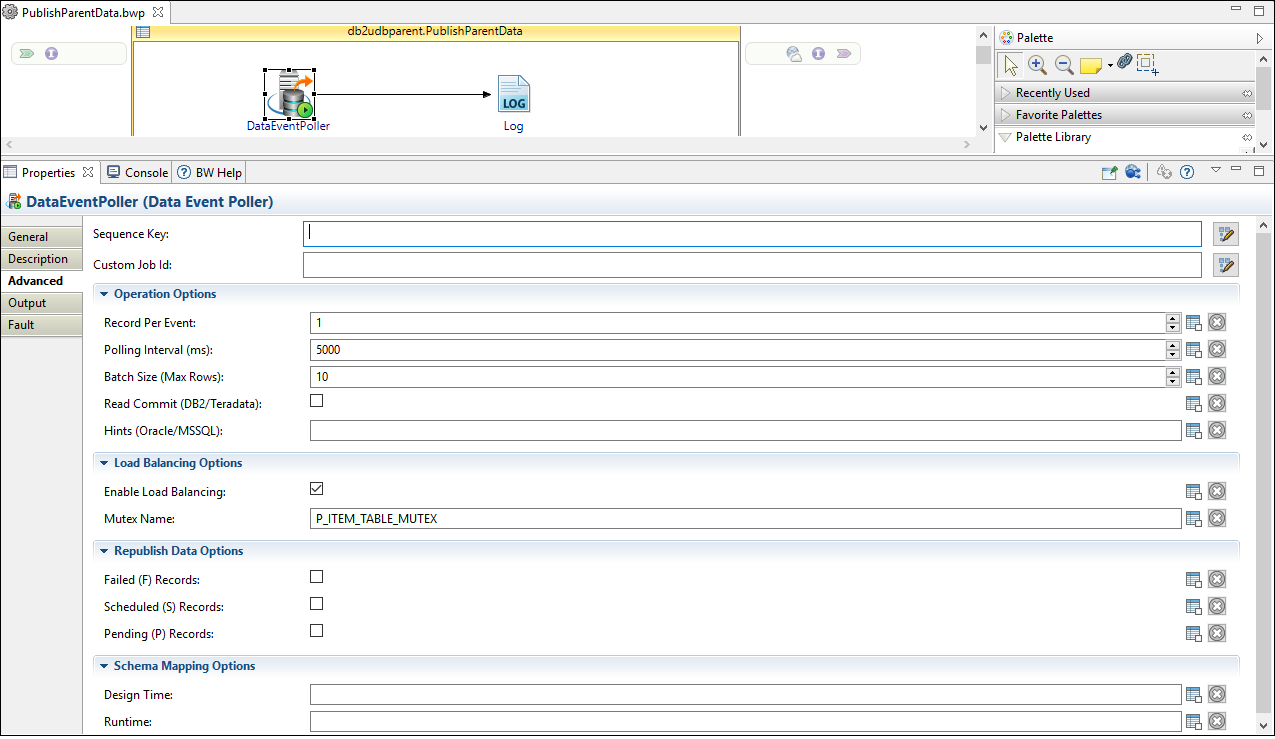Open the Console view tab
The width and height of the screenshot is (1275, 739).
[x=137, y=172]
